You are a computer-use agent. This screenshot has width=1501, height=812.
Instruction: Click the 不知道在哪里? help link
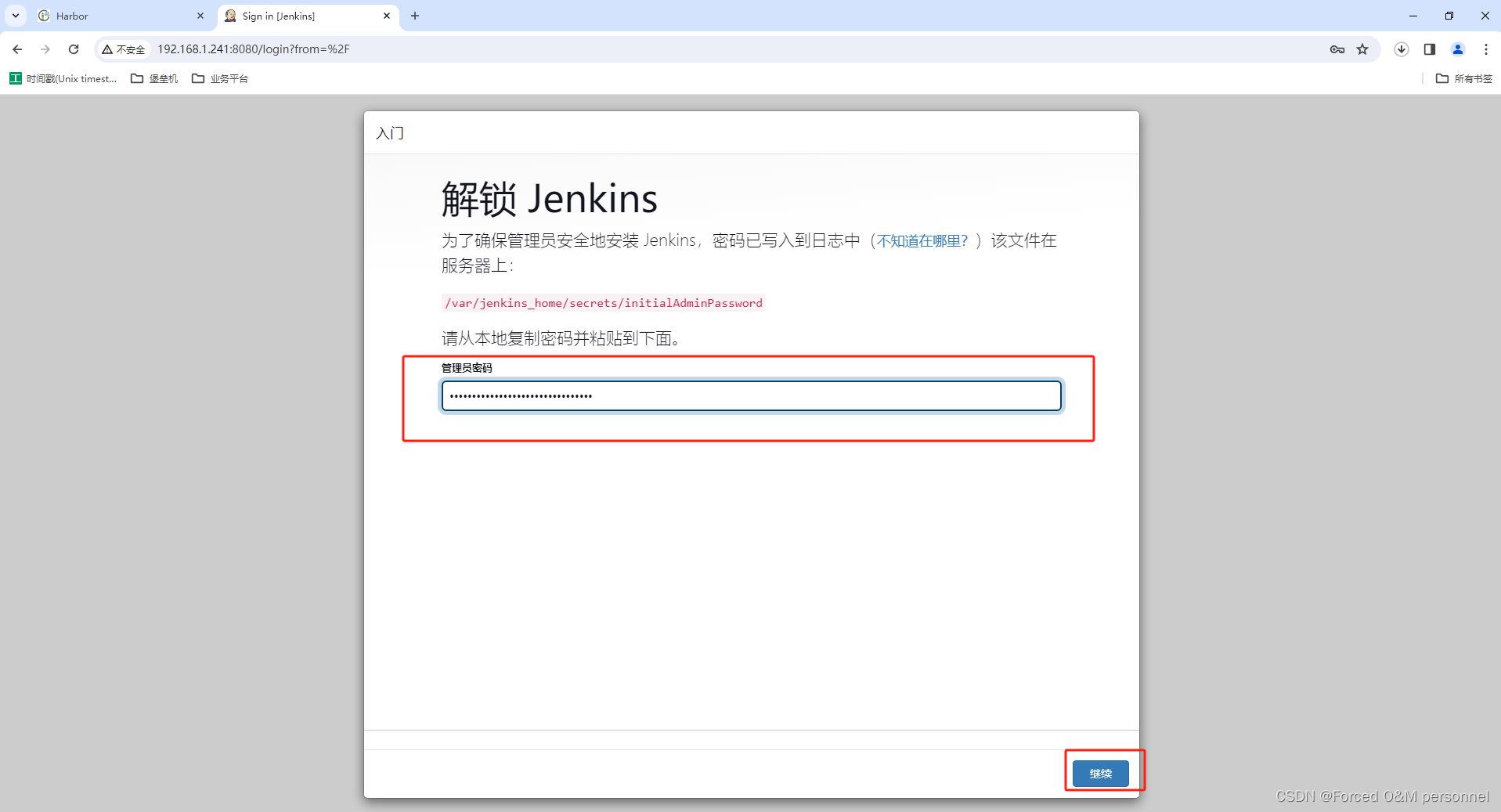[922, 241]
